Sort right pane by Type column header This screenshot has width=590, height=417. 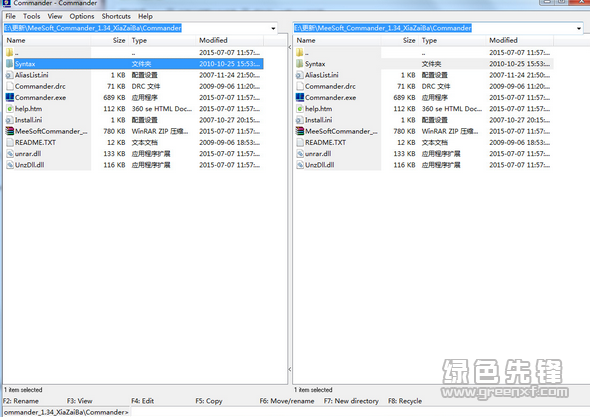(x=452, y=40)
